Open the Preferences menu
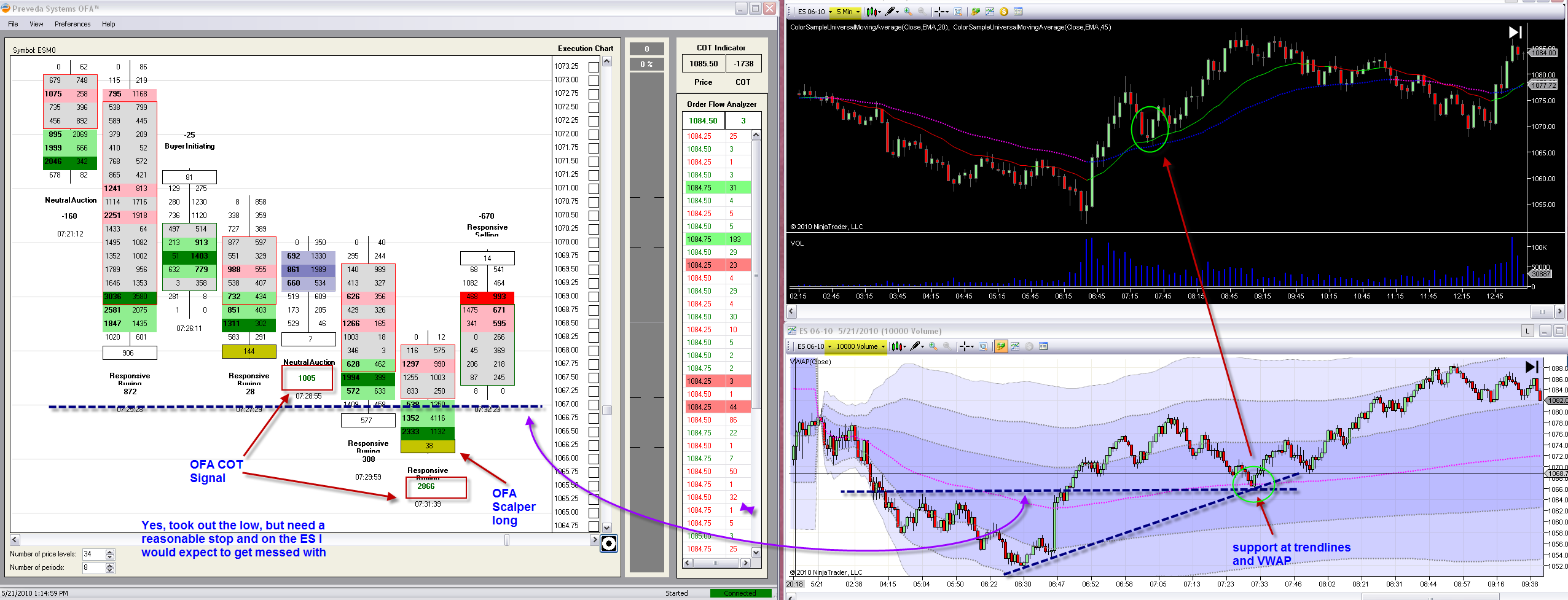 73,24
